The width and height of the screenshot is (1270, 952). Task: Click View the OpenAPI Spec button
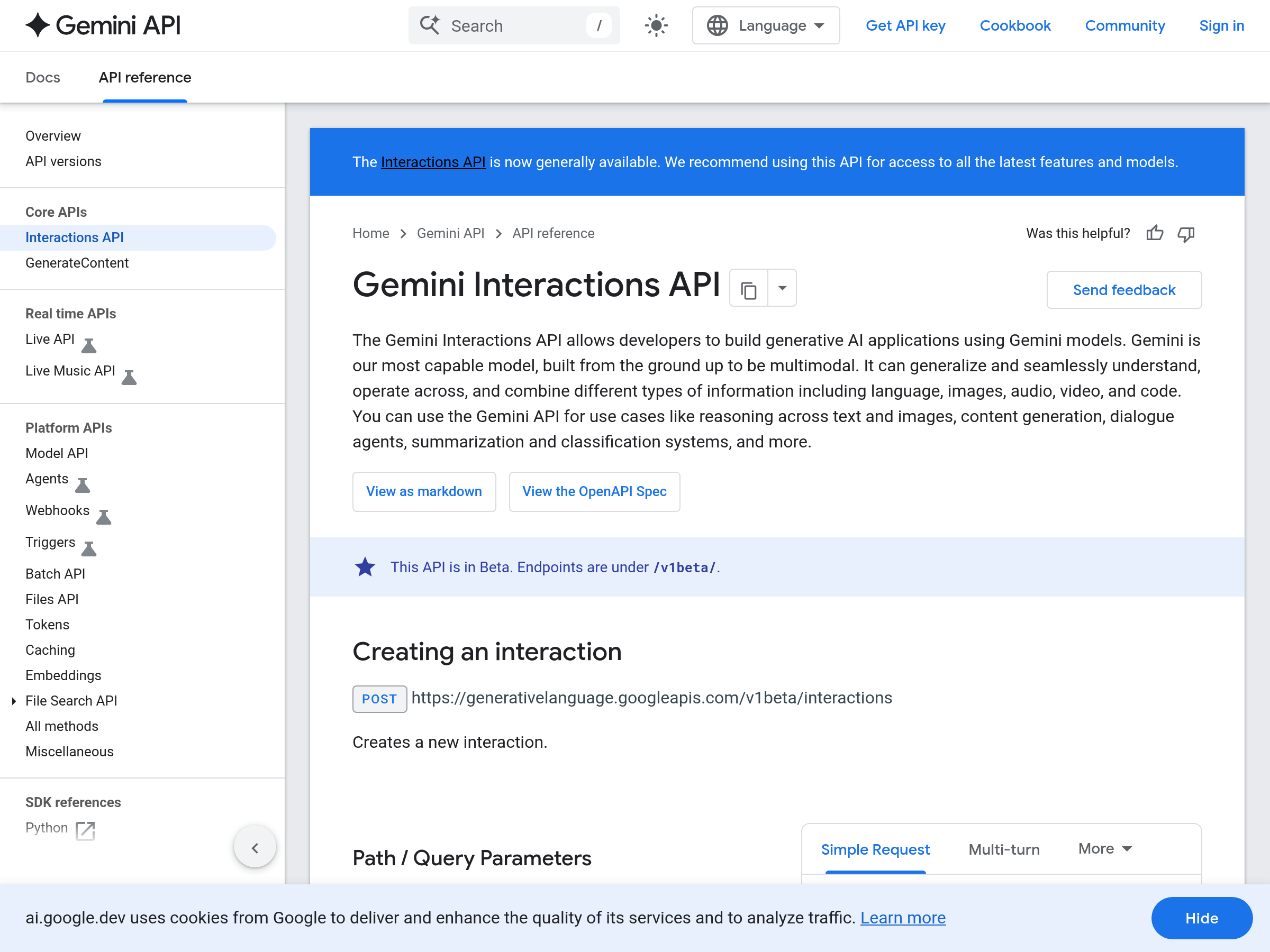pyautogui.click(x=594, y=491)
